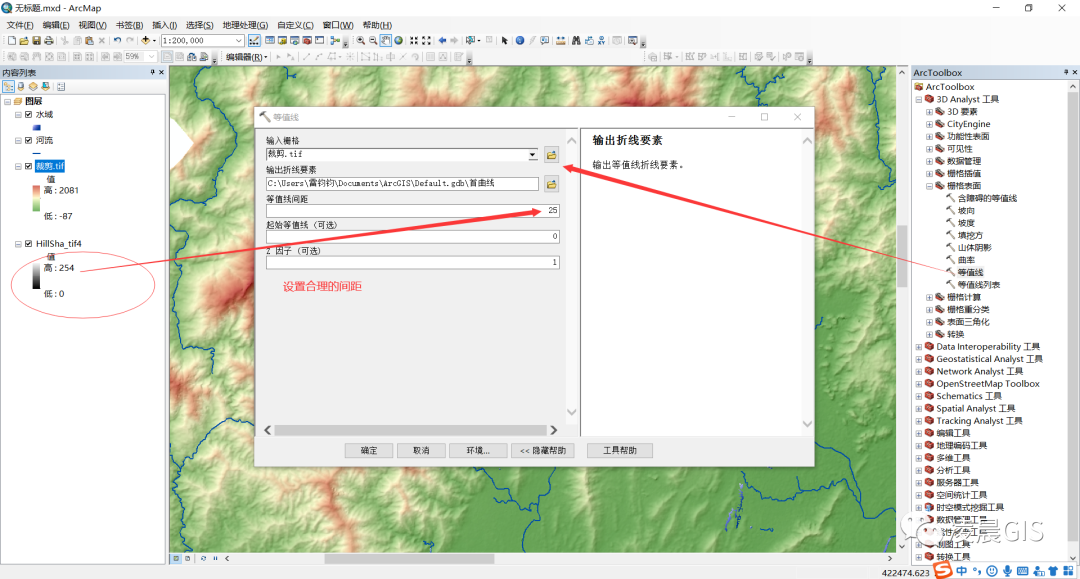Switch to List By Drawing Order view
This screenshot has width=1080, height=579.
click(8, 86)
